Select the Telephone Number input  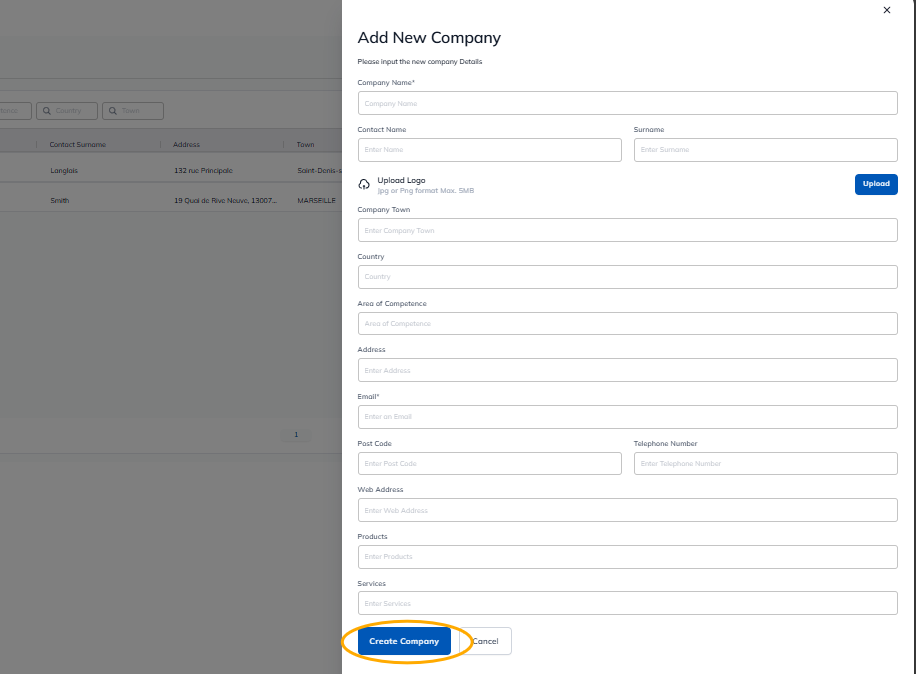[x=765, y=464]
